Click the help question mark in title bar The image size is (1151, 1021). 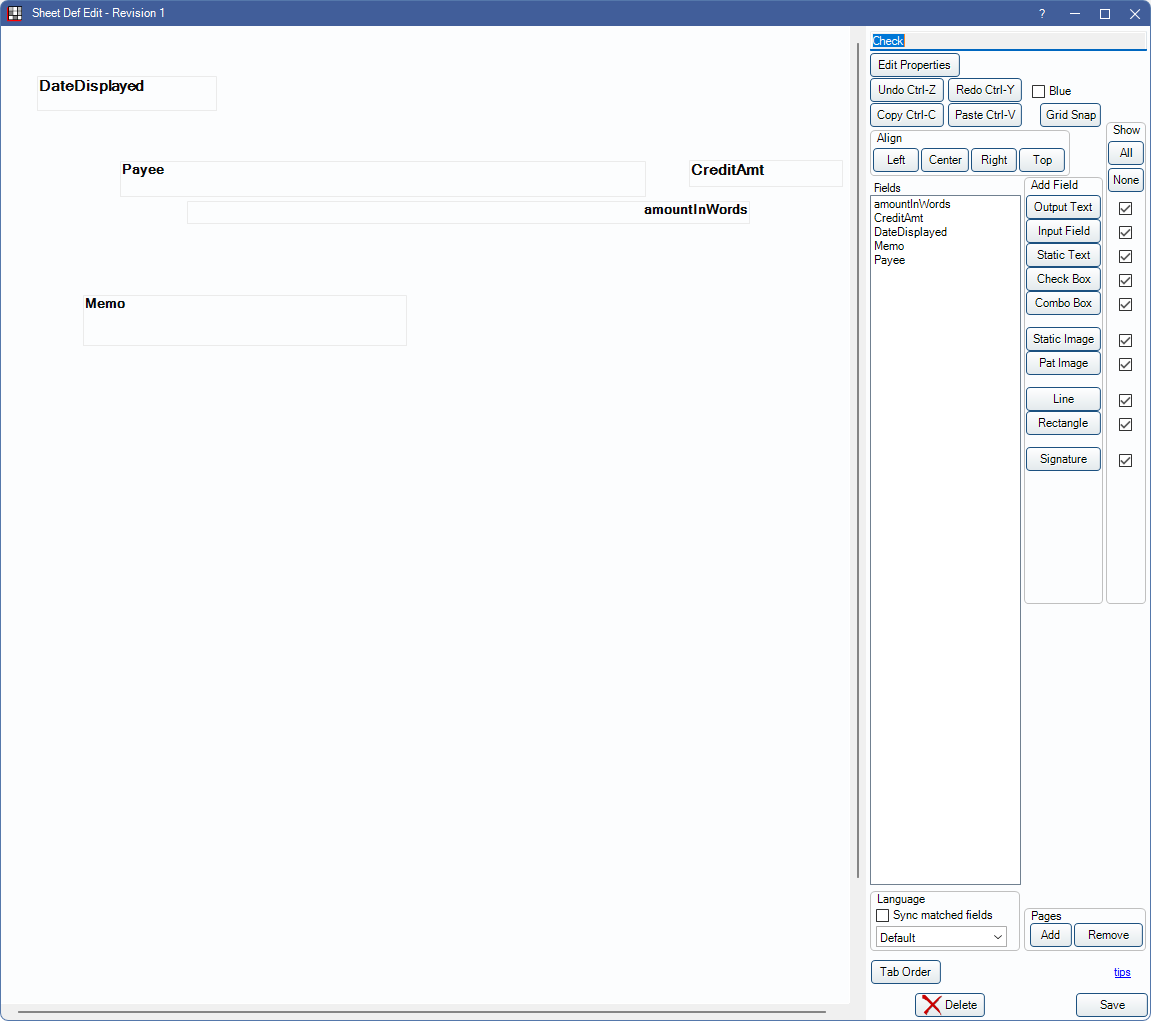click(1042, 14)
